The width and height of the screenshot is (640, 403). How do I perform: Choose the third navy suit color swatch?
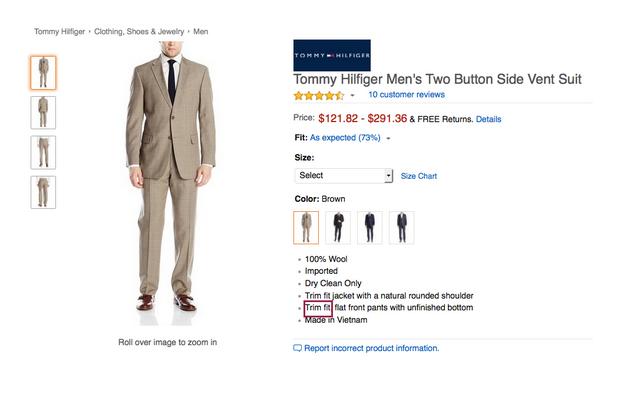coord(370,228)
